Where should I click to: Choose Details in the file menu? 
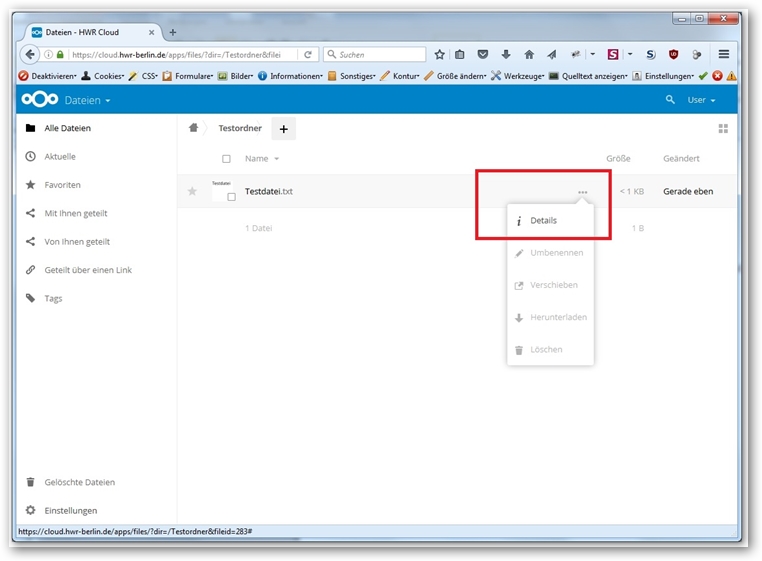coord(550,220)
